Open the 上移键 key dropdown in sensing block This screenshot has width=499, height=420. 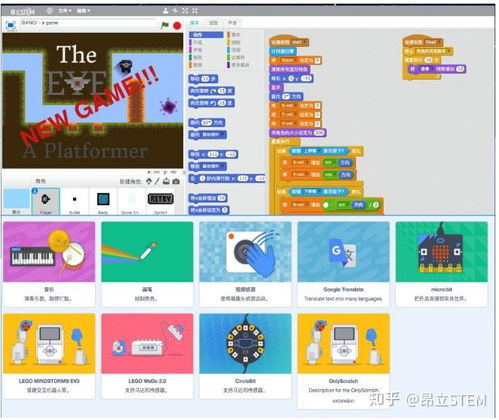(311, 151)
